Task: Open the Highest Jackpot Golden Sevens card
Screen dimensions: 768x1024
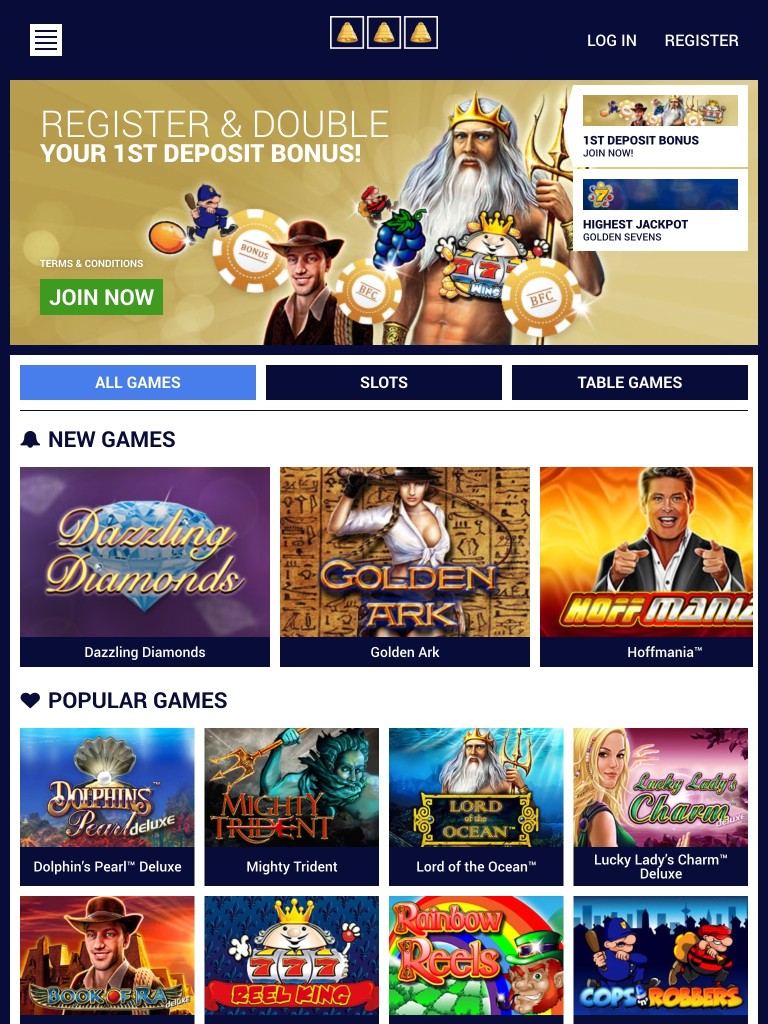Action: tap(660, 210)
